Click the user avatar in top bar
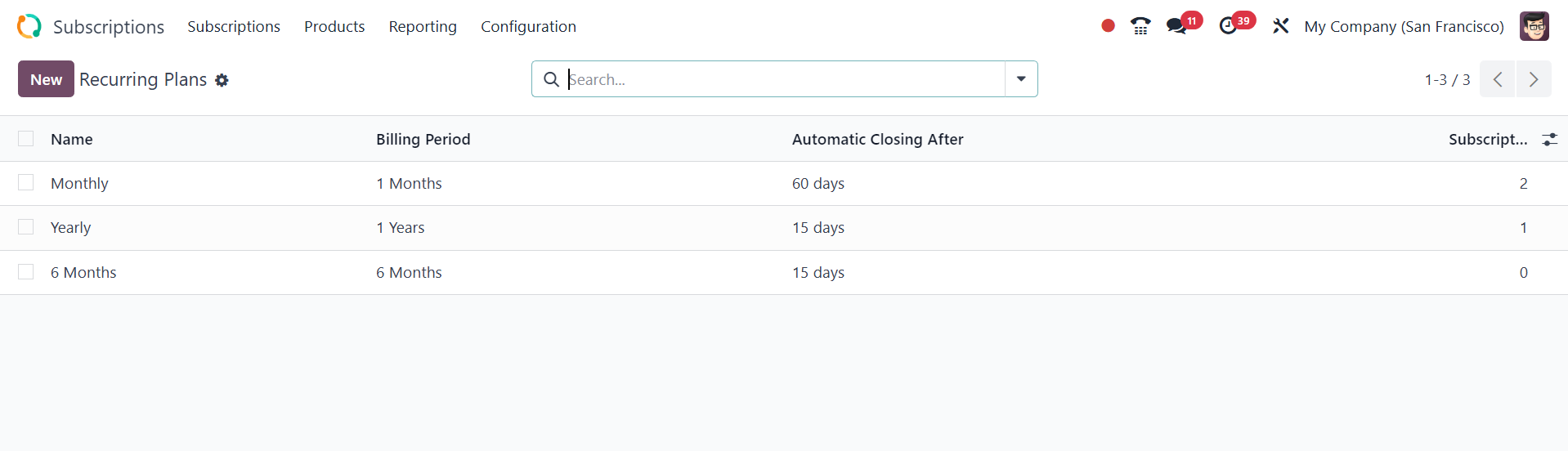The height and width of the screenshot is (451, 1568). coord(1534,26)
